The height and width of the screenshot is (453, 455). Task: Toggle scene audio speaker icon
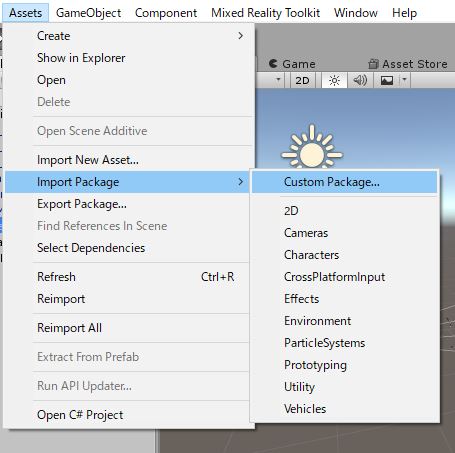pyautogui.click(x=360, y=80)
